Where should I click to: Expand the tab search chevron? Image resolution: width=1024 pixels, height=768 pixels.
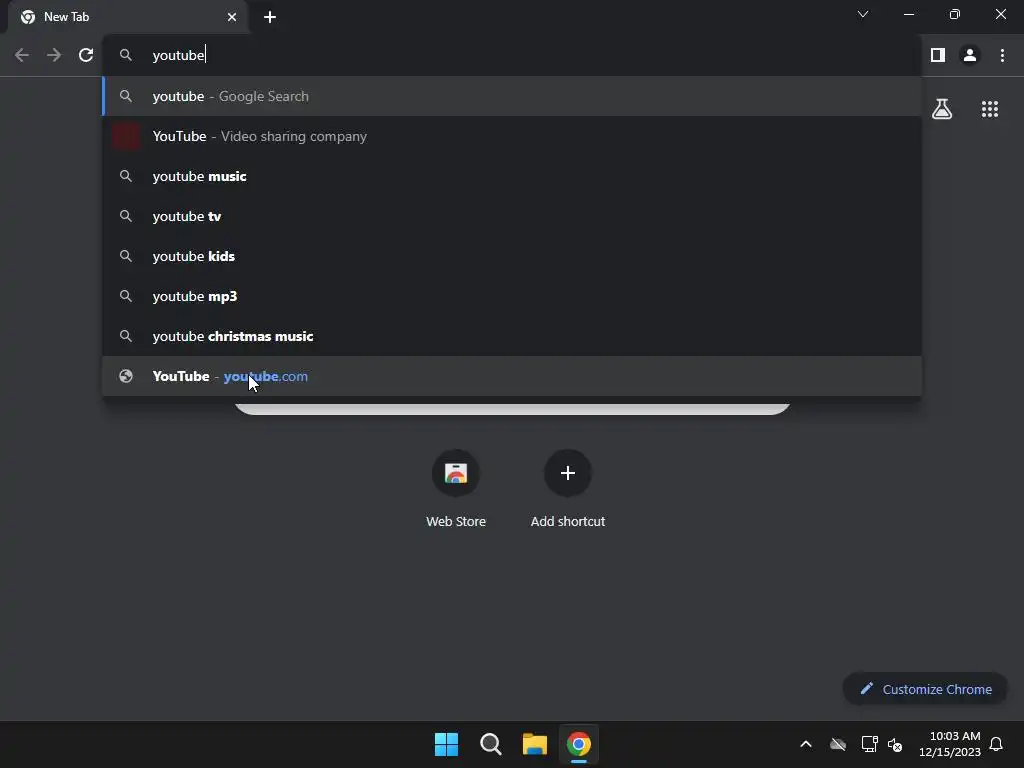[x=863, y=14]
